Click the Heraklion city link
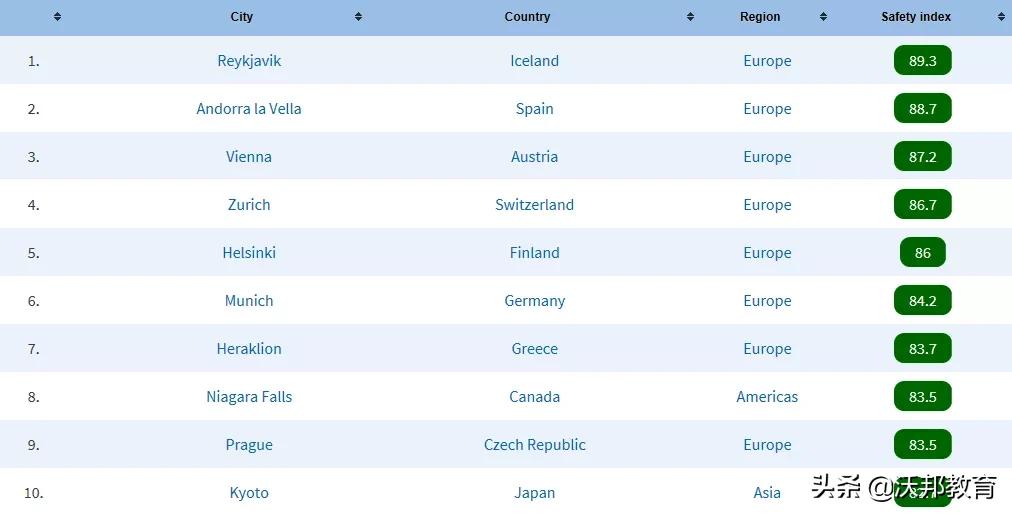This screenshot has width=1012, height=515. 249,349
